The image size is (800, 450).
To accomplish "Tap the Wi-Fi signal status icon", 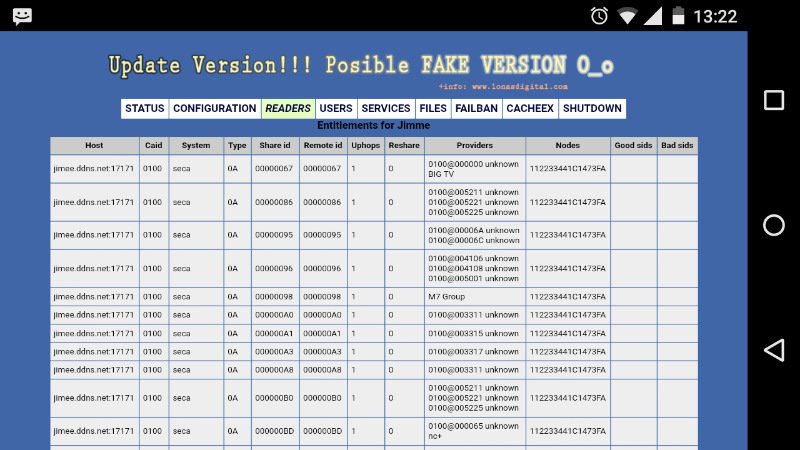I will [x=628, y=16].
